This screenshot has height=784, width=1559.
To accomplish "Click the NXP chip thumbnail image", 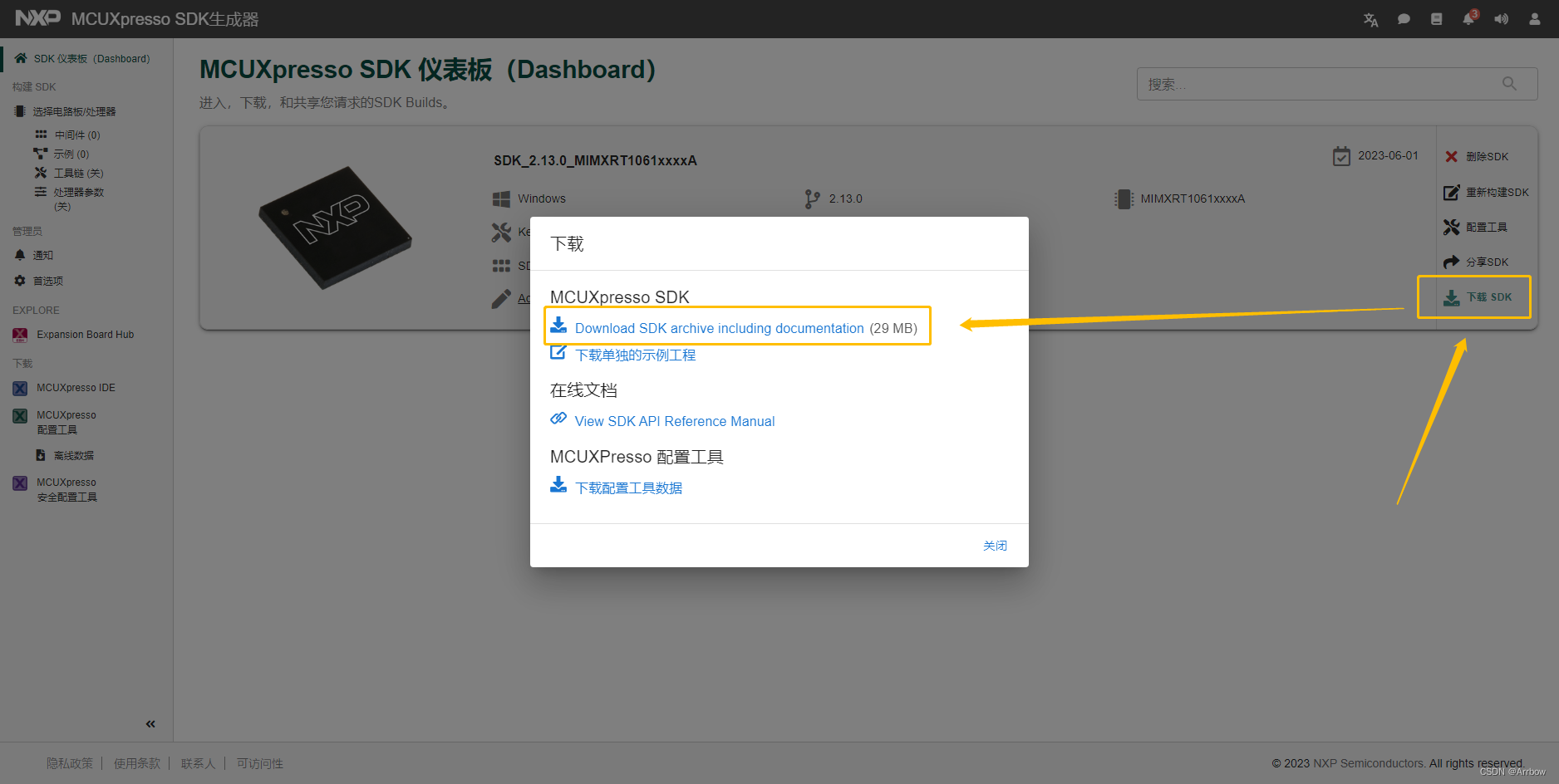I will click(x=335, y=228).
